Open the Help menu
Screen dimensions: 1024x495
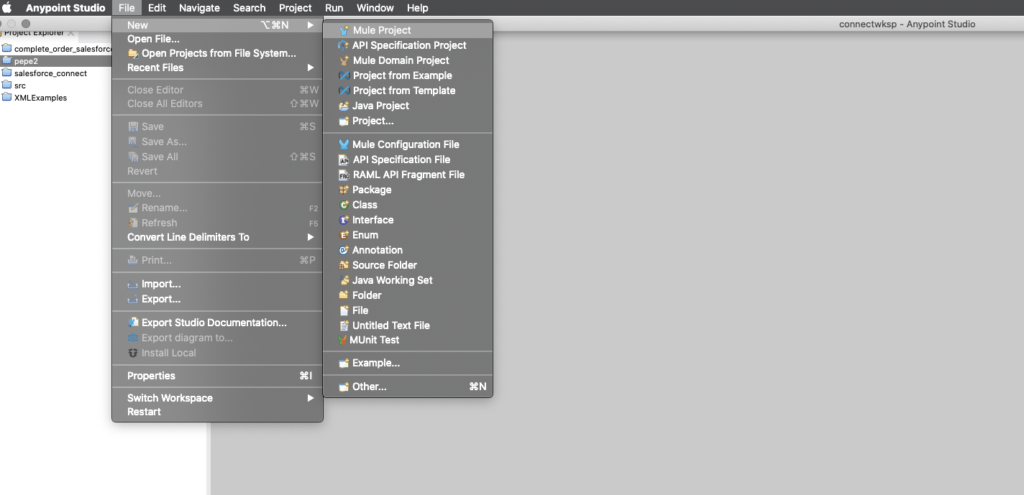click(417, 8)
